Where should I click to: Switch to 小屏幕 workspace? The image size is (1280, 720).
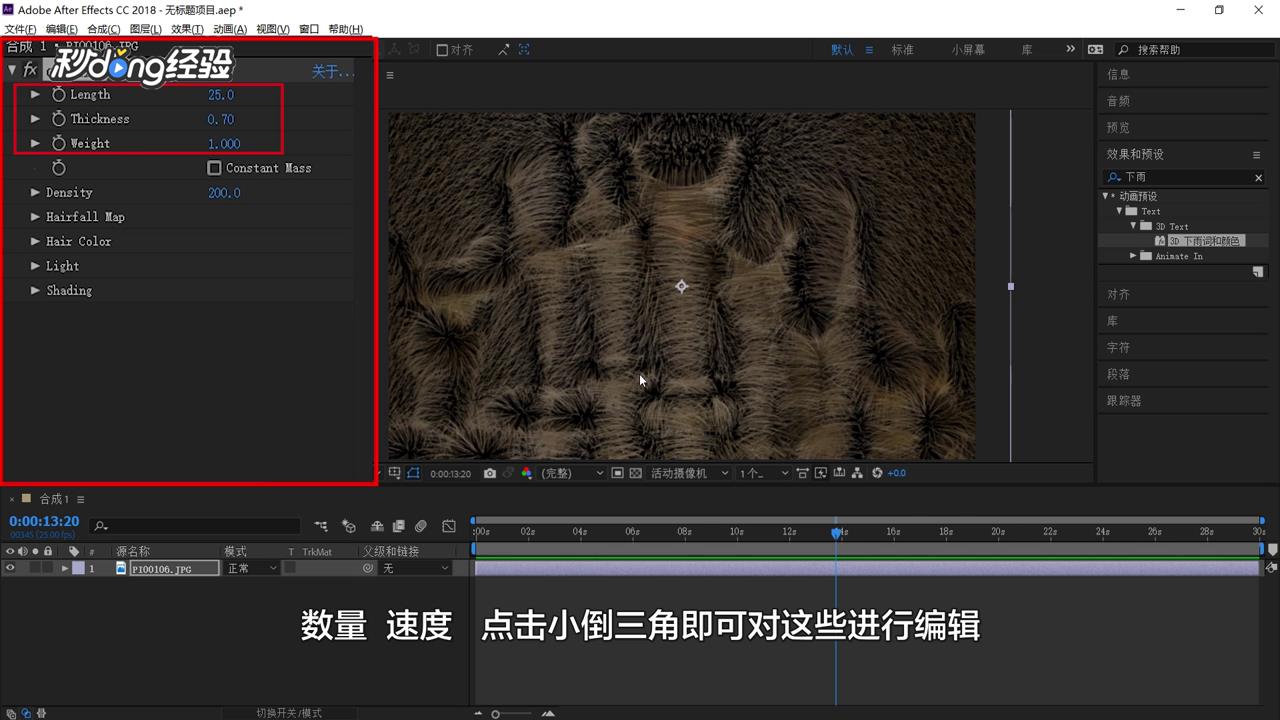pos(968,50)
